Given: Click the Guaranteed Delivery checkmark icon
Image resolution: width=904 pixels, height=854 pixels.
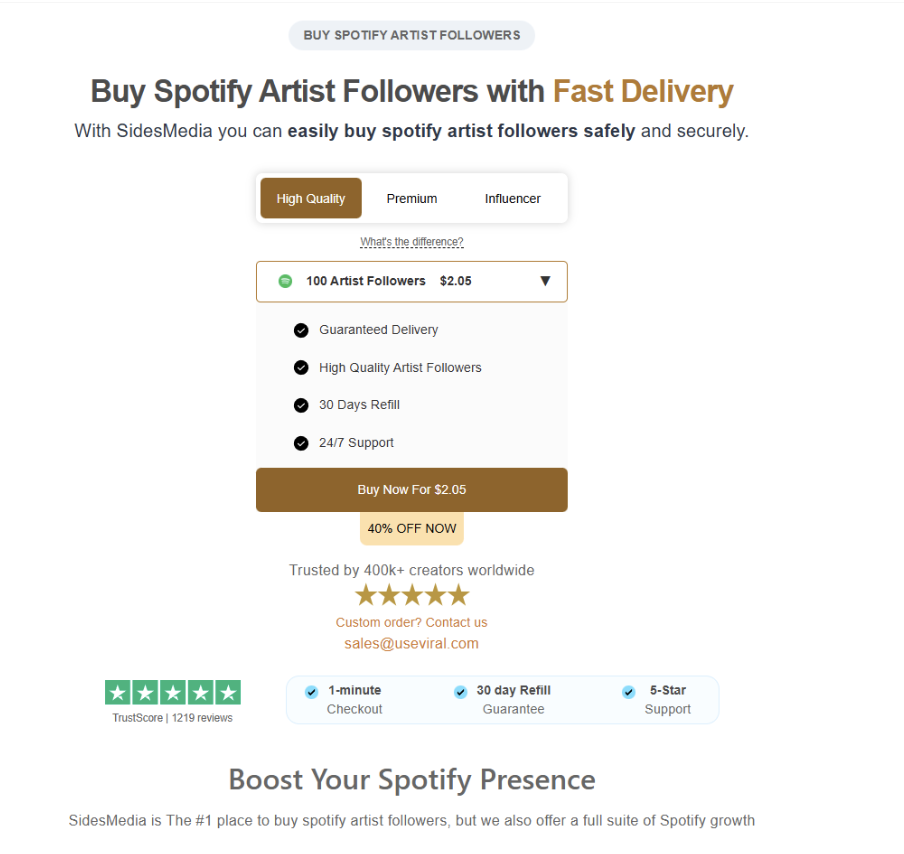Looking at the screenshot, I should pyautogui.click(x=301, y=330).
